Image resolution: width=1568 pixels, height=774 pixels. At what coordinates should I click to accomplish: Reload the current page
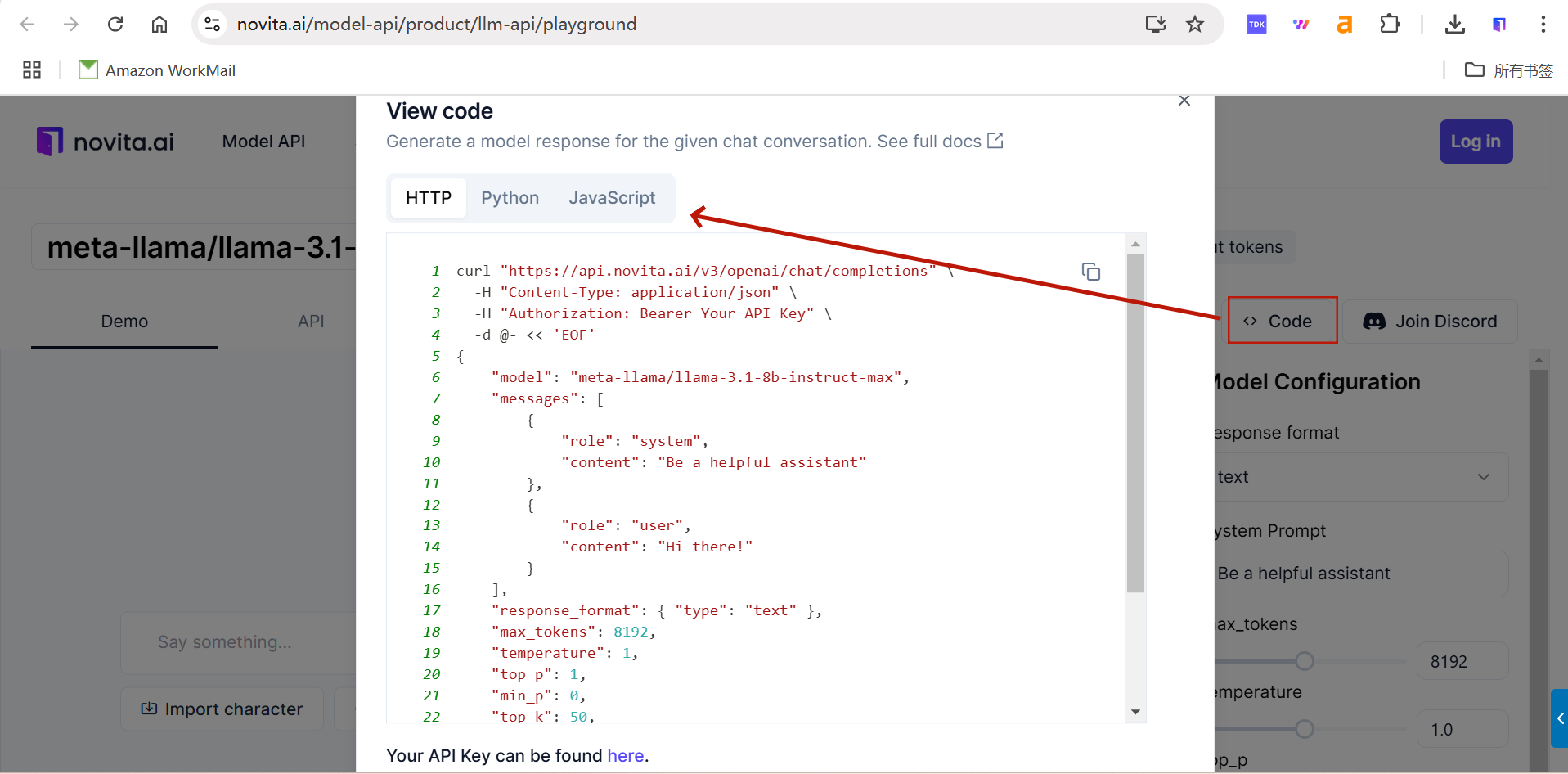click(115, 25)
